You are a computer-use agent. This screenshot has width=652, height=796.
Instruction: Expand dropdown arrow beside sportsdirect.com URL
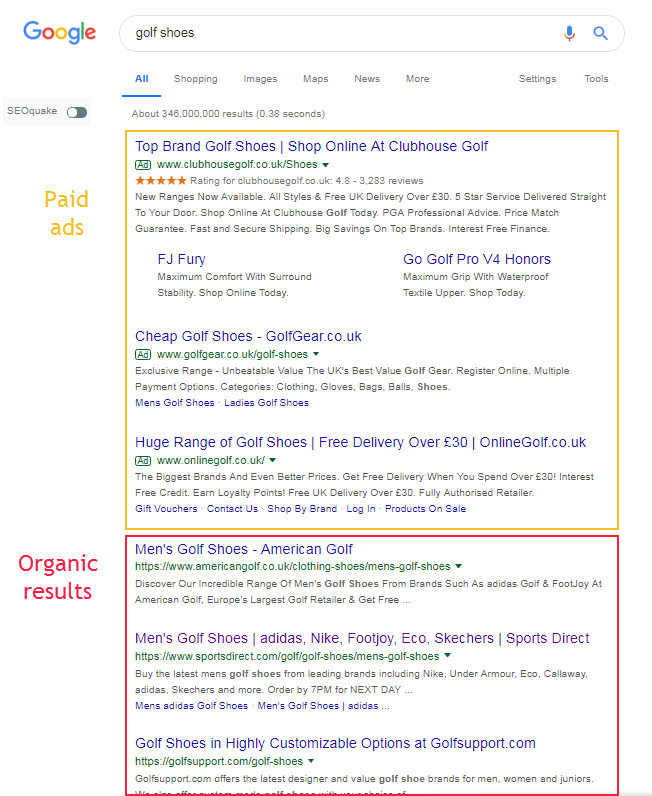tap(448, 656)
